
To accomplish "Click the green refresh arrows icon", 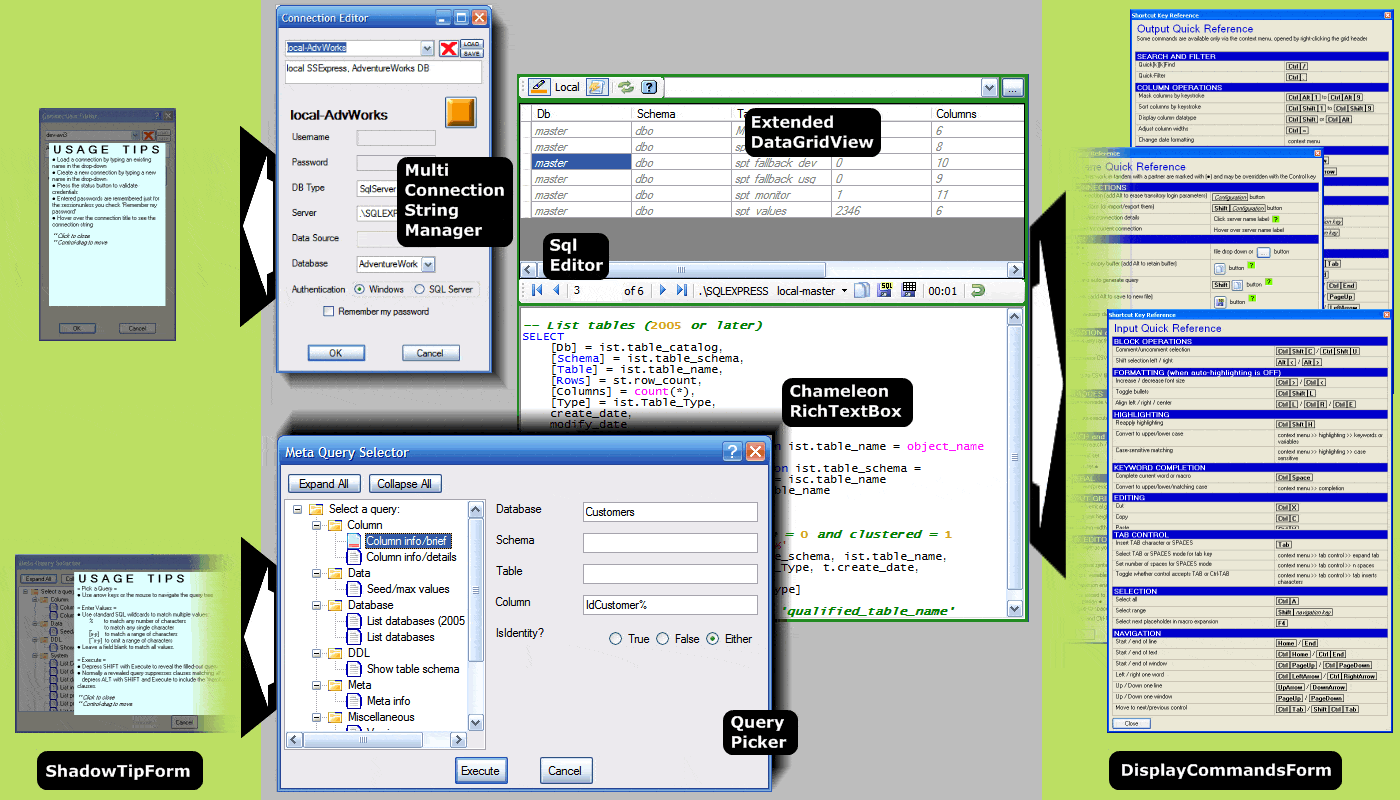I will (626, 87).
